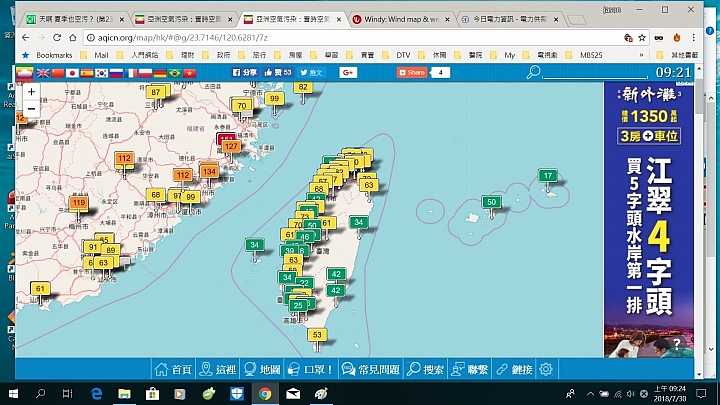Select the China flag language
This screenshot has height=405, width=720.
[57, 73]
